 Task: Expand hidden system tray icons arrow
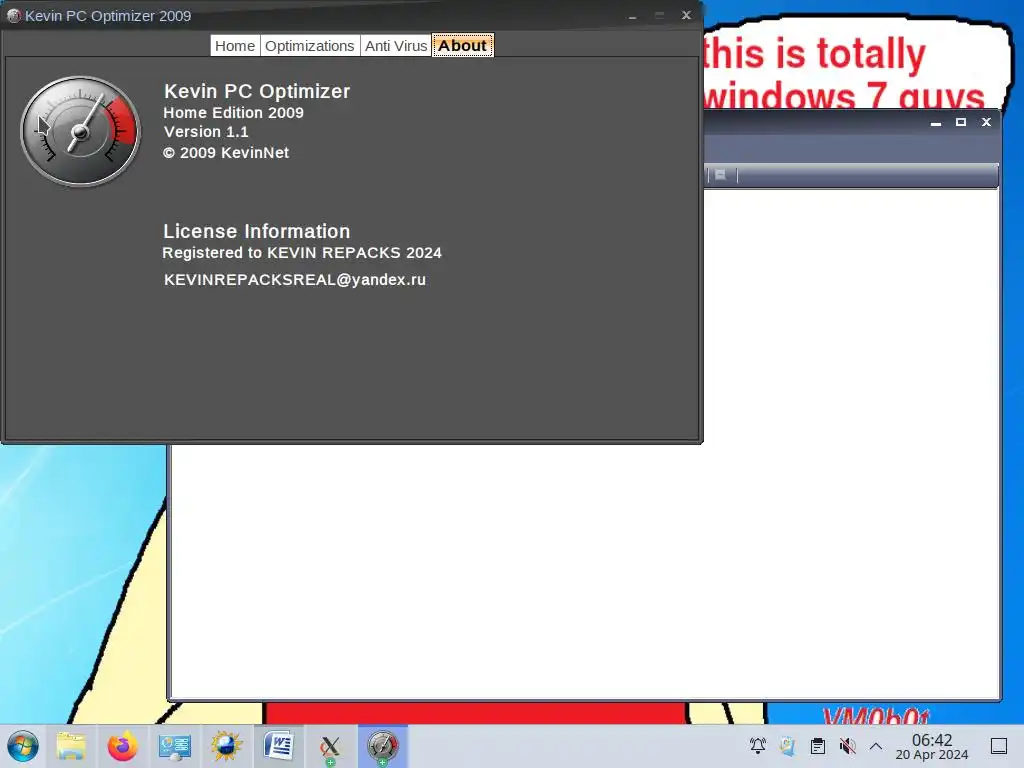coord(876,746)
